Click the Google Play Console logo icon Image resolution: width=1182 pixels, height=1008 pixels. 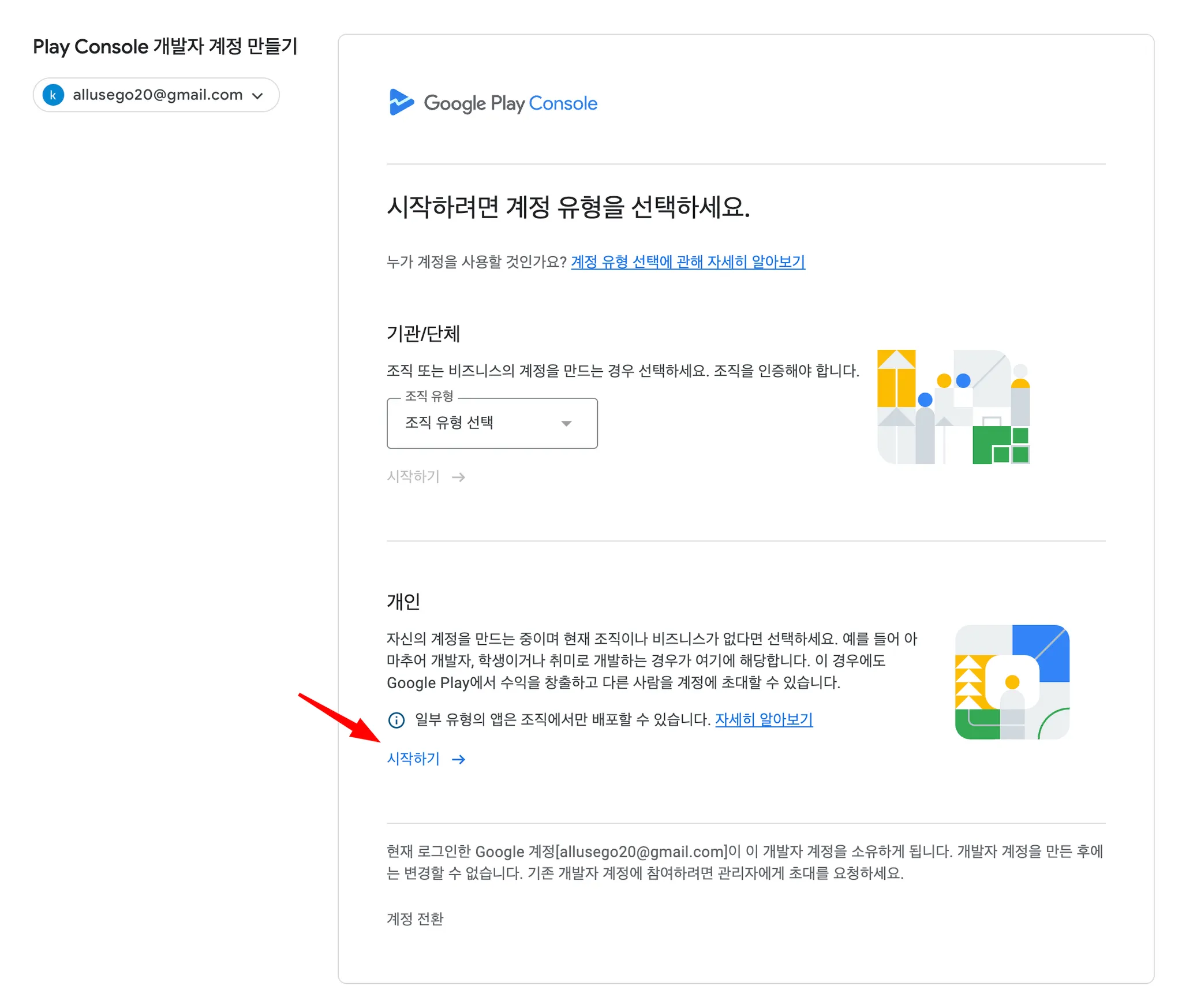(401, 102)
